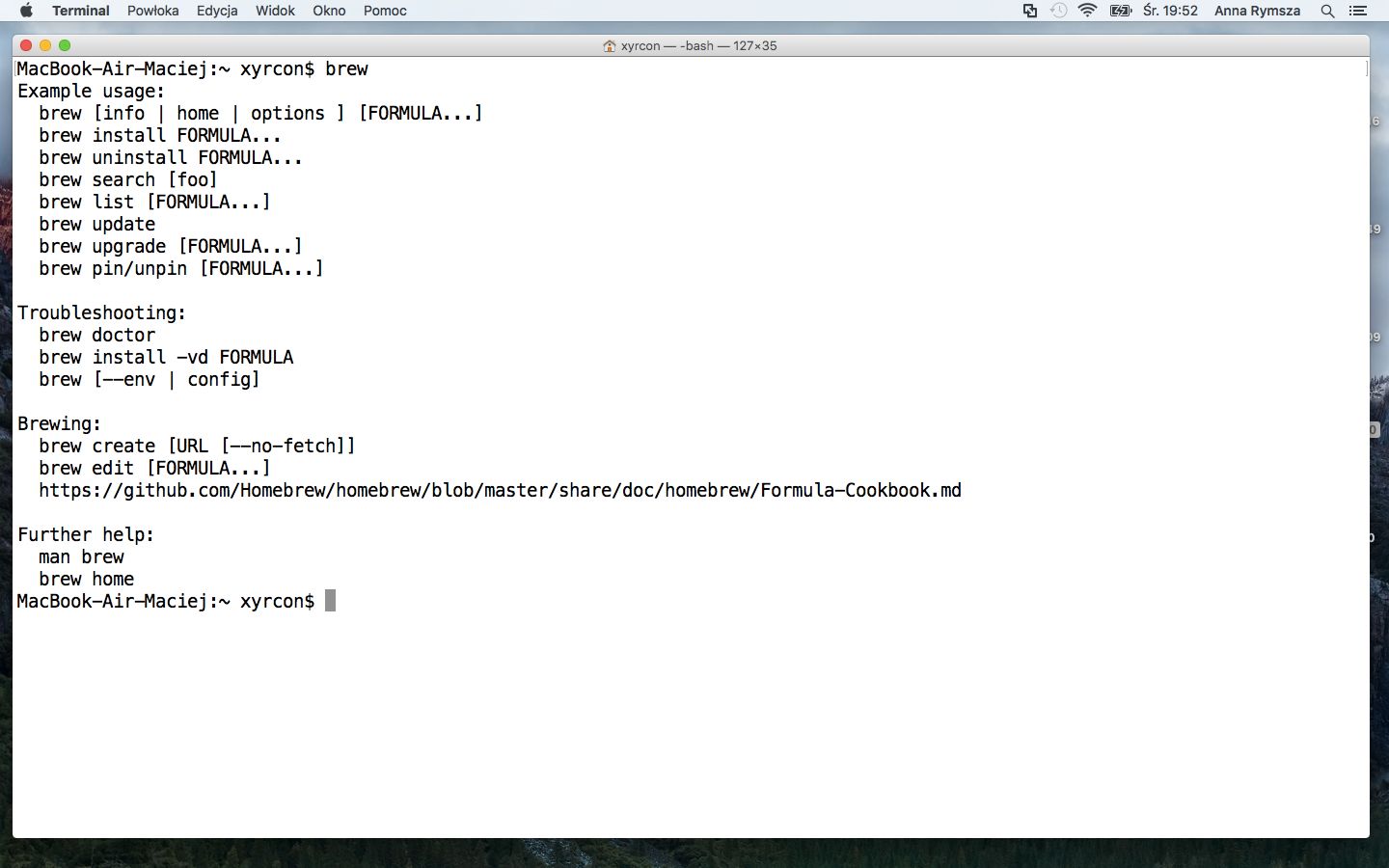Screen dimensions: 1389x868
Task: Click the 'brew create [URL [--no-fetch]]' line
Action: click(x=197, y=446)
